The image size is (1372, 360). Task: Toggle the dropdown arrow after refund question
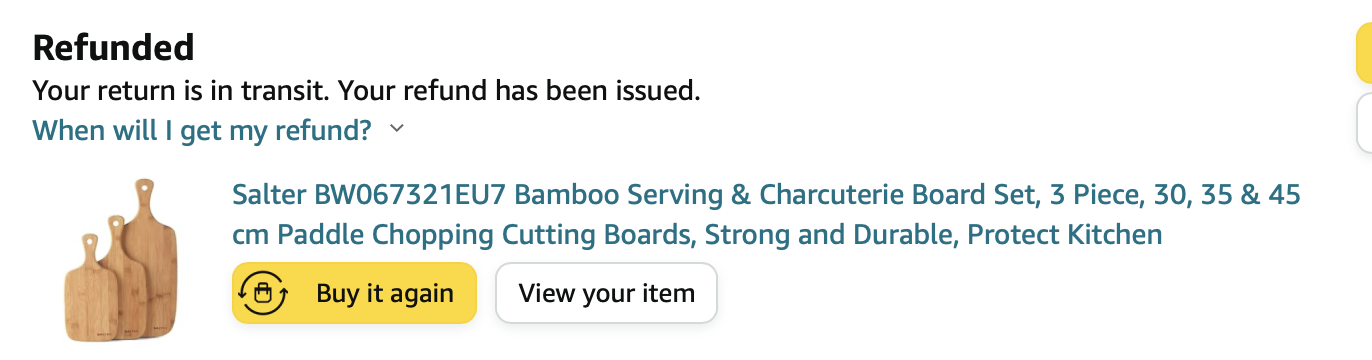tap(396, 129)
